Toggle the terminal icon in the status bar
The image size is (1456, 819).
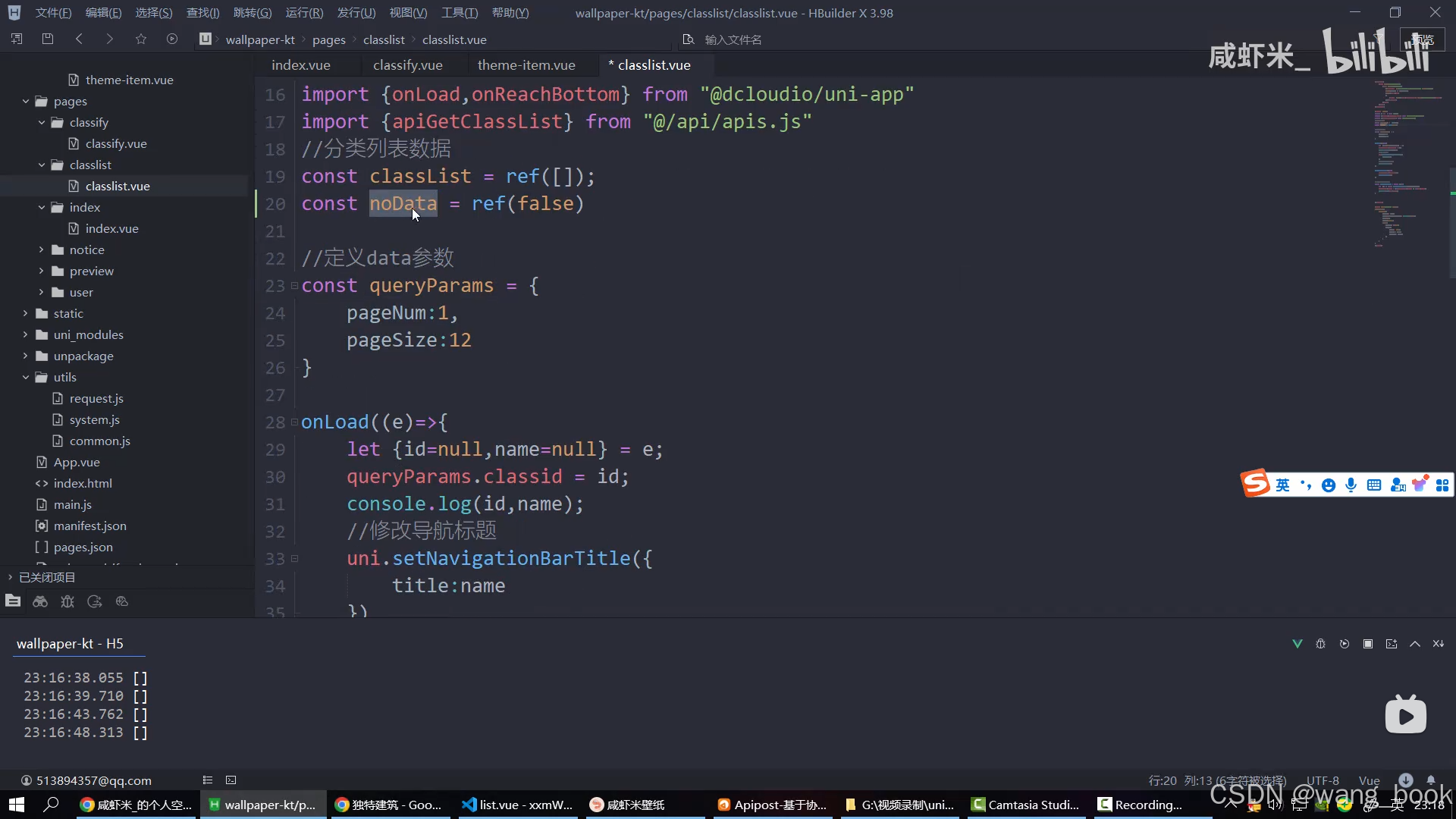pyautogui.click(x=231, y=780)
